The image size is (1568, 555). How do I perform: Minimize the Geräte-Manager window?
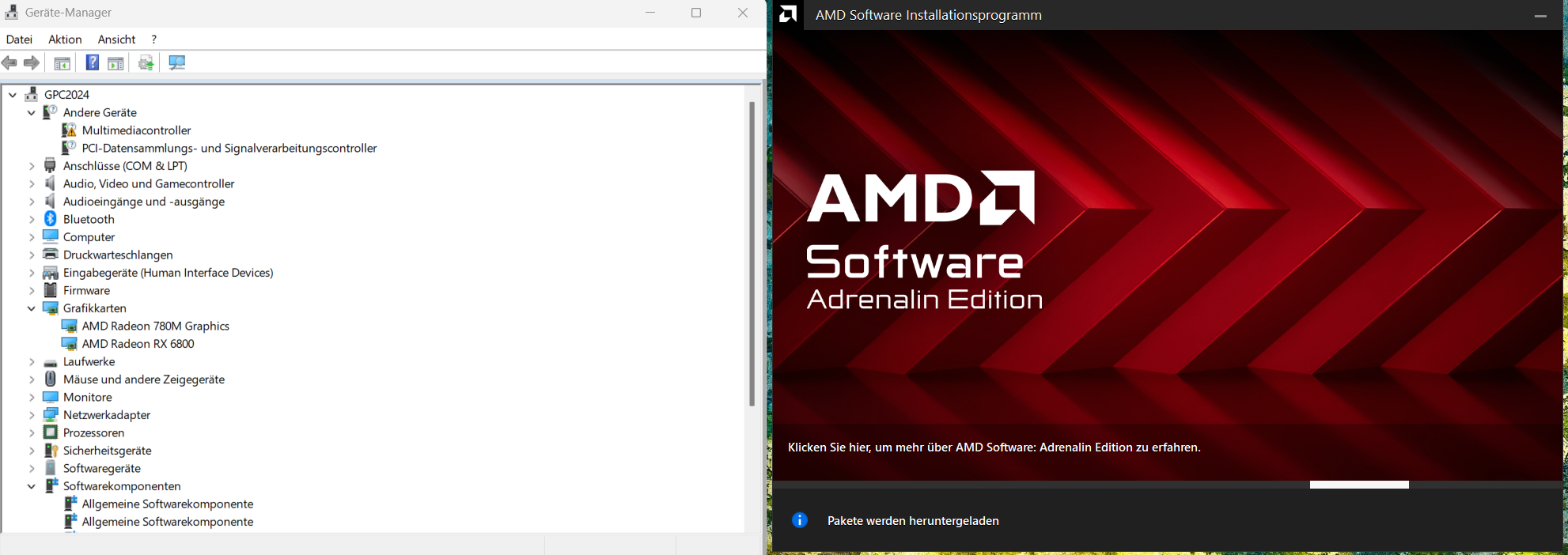(x=650, y=13)
